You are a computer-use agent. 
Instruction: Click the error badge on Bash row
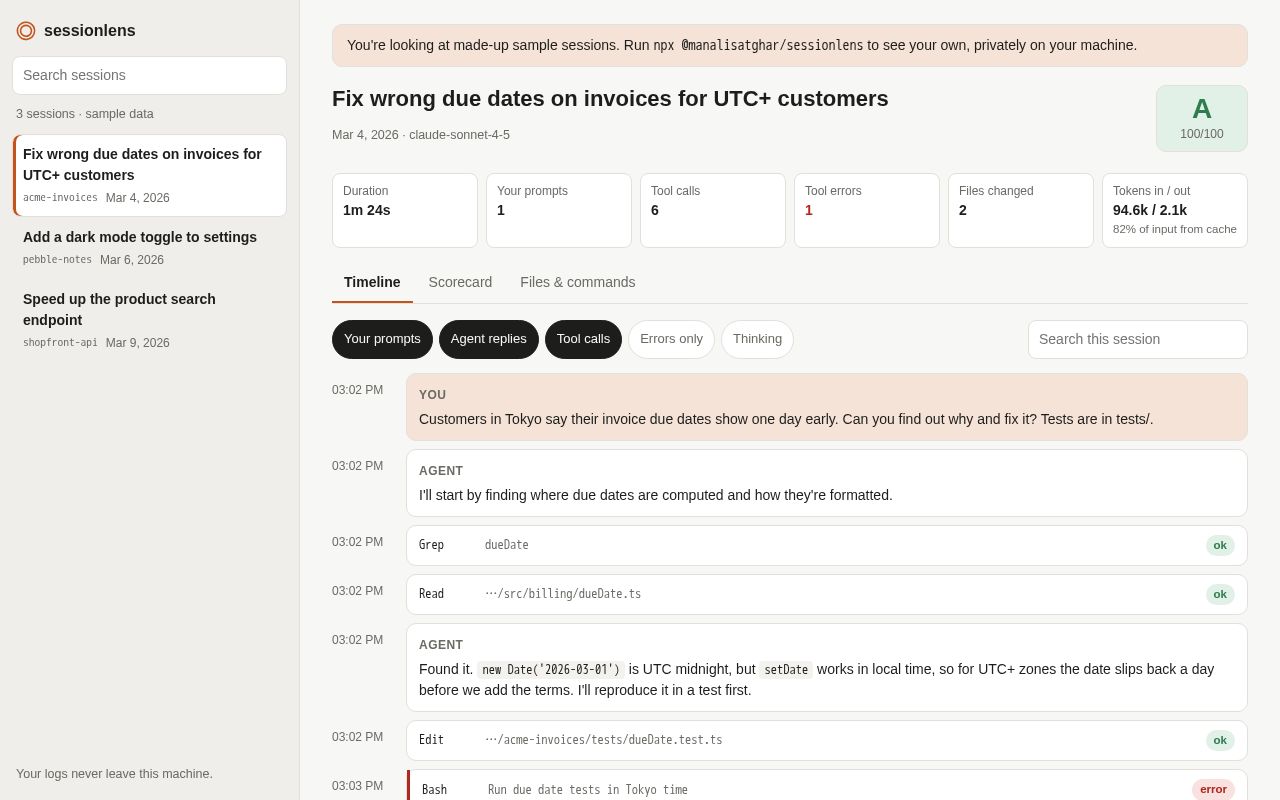coord(1213,789)
